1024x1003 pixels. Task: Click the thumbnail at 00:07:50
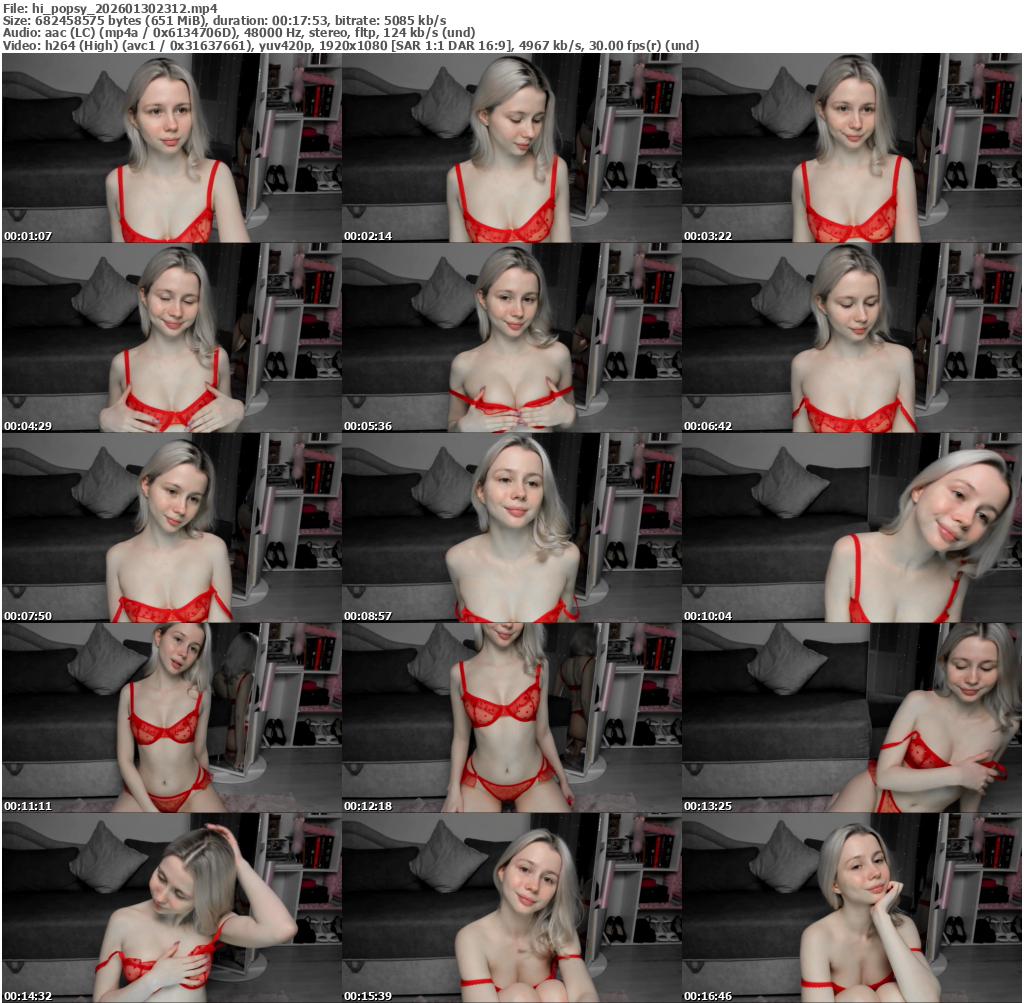tap(172, 528)
